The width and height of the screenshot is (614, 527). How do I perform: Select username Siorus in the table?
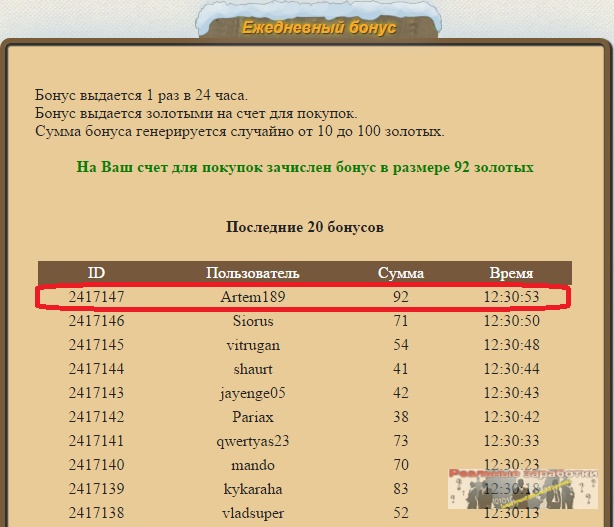pyautogui.click(x=252, y=321)
